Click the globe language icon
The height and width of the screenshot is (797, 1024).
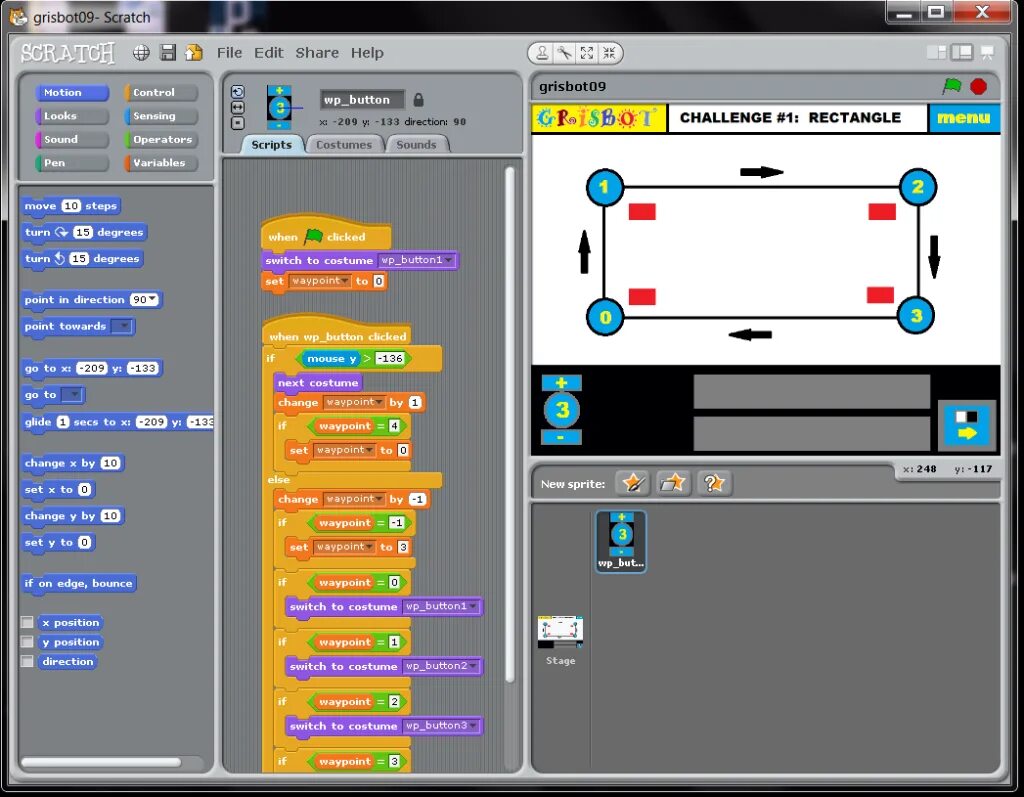141,53
